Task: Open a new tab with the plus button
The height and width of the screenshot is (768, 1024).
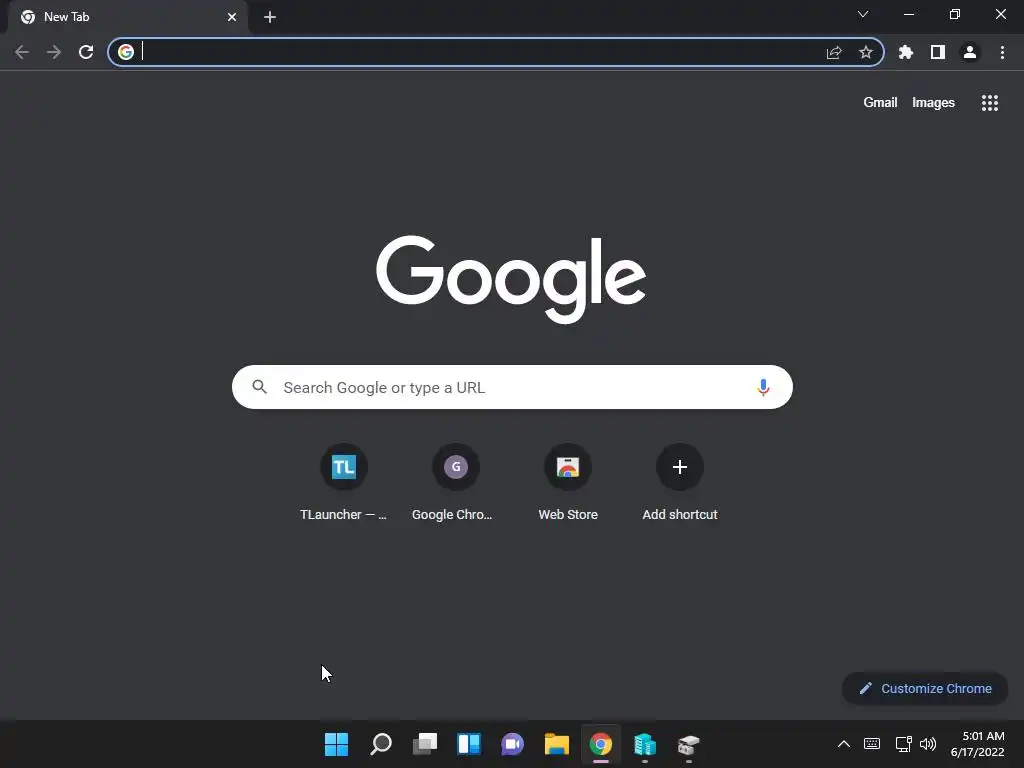Action: tap(270, 17)
